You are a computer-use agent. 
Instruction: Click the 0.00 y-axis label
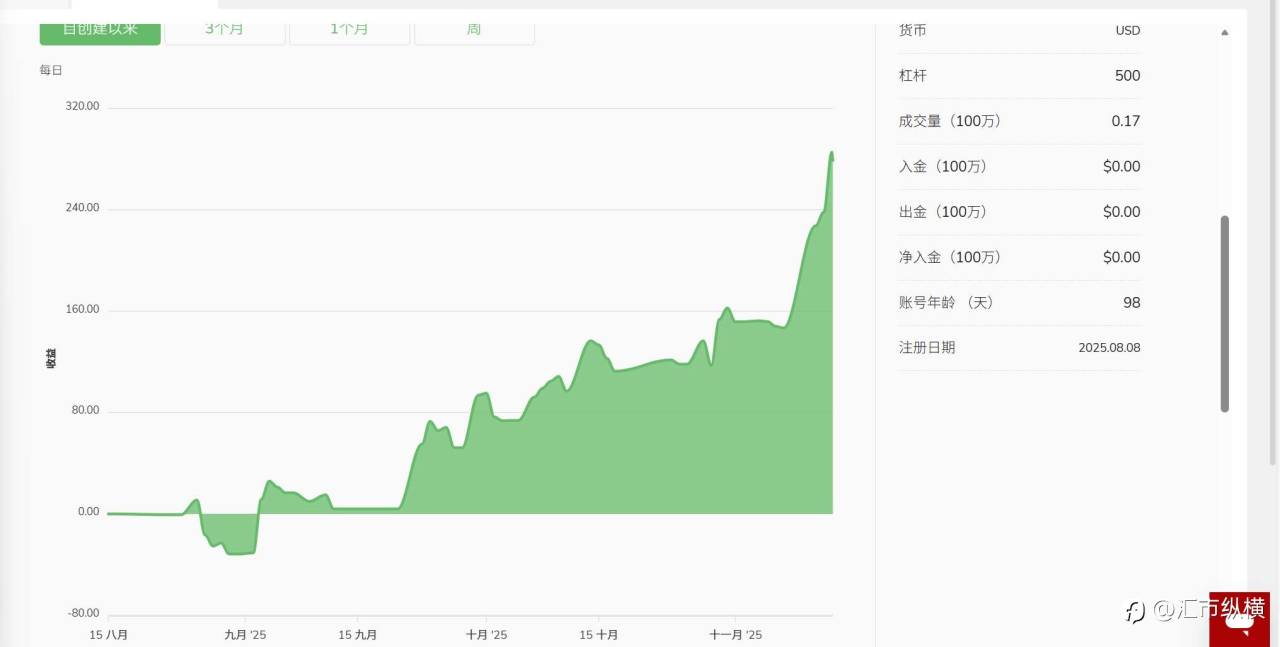tap(88, 512)
